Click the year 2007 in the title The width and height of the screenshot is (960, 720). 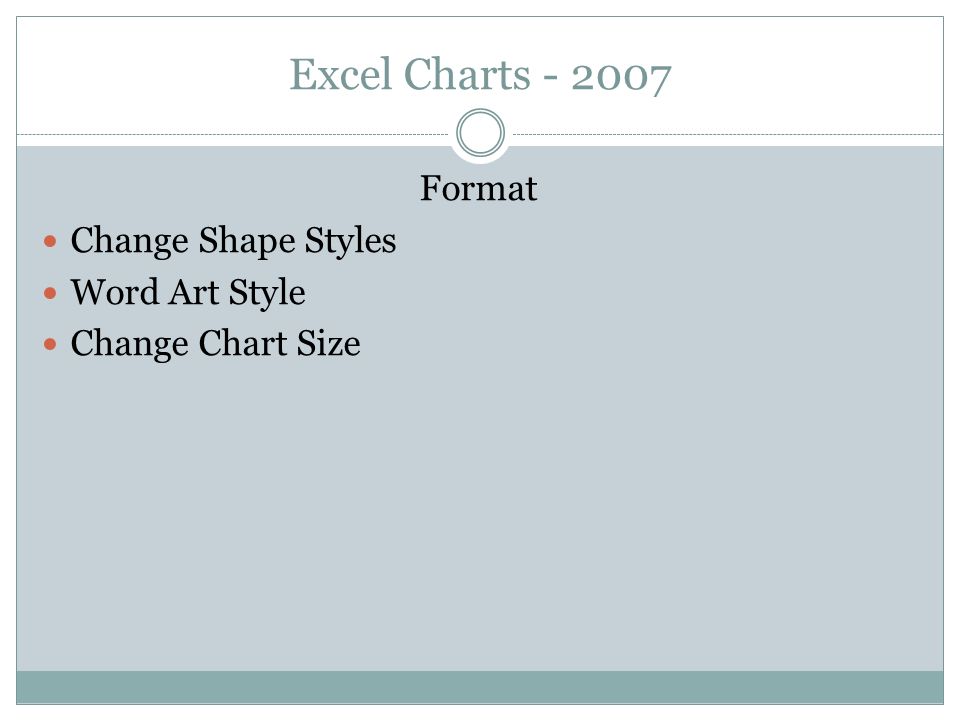(621, 77)
